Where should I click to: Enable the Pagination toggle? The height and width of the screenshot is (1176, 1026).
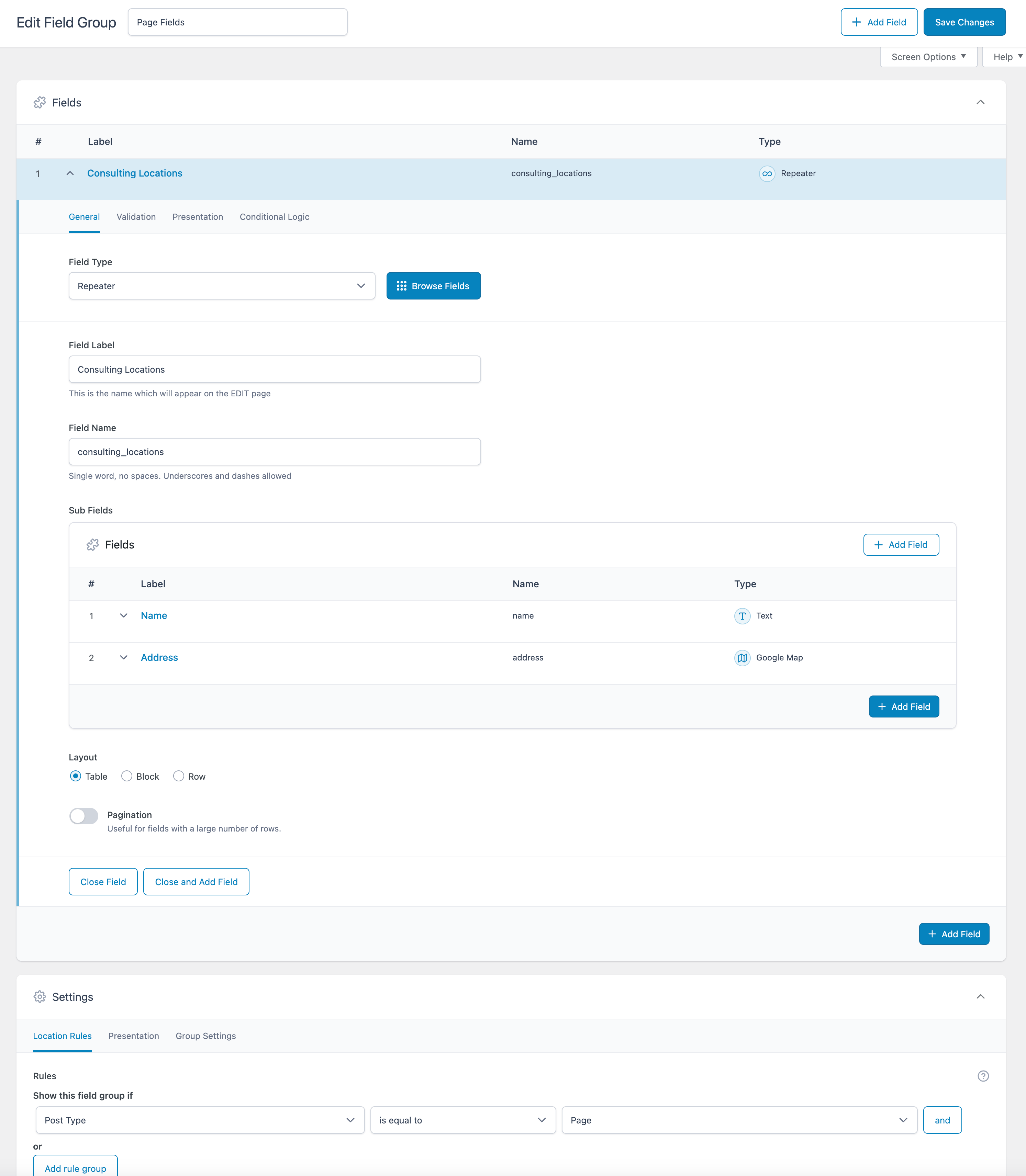pyautogui.click(x=83, y=815)
